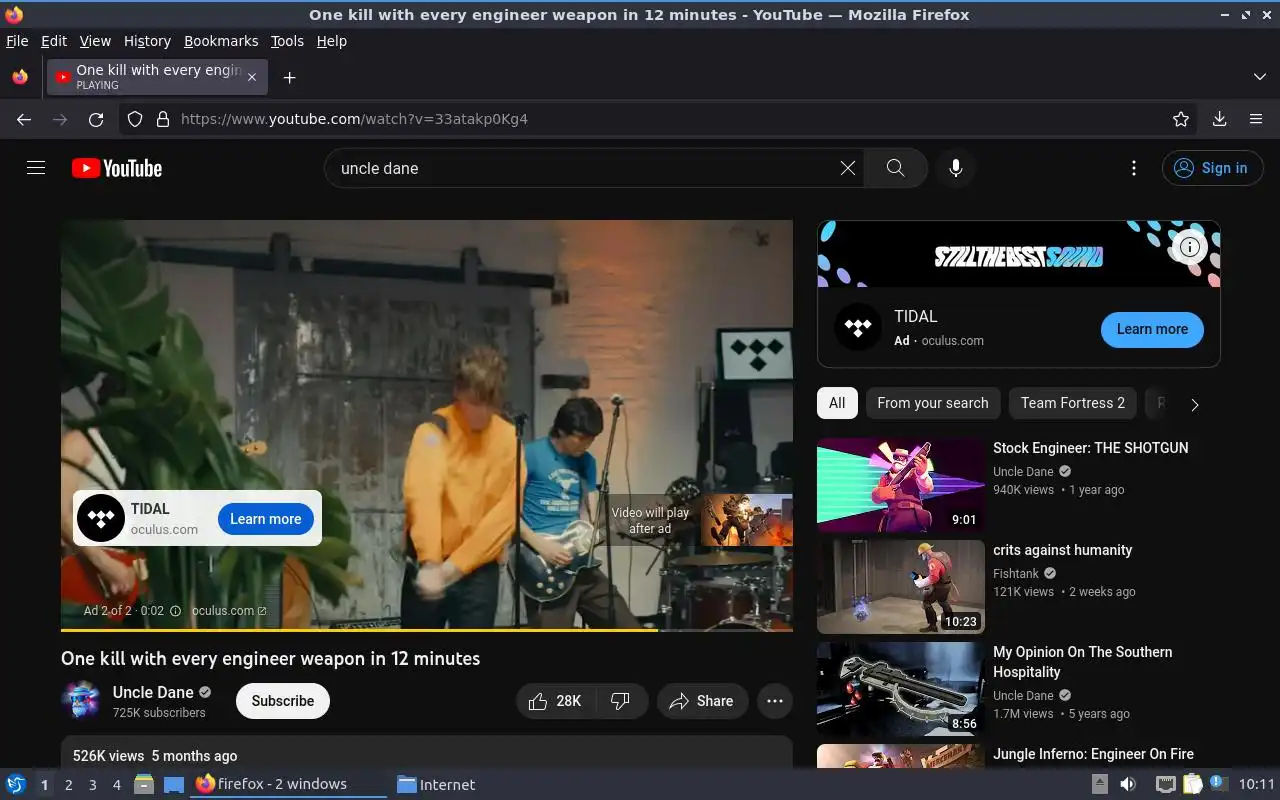This screenshot has height=800, width=1280.
Task: Start voice search with the microphone icon
Action: tap(956, 168)
